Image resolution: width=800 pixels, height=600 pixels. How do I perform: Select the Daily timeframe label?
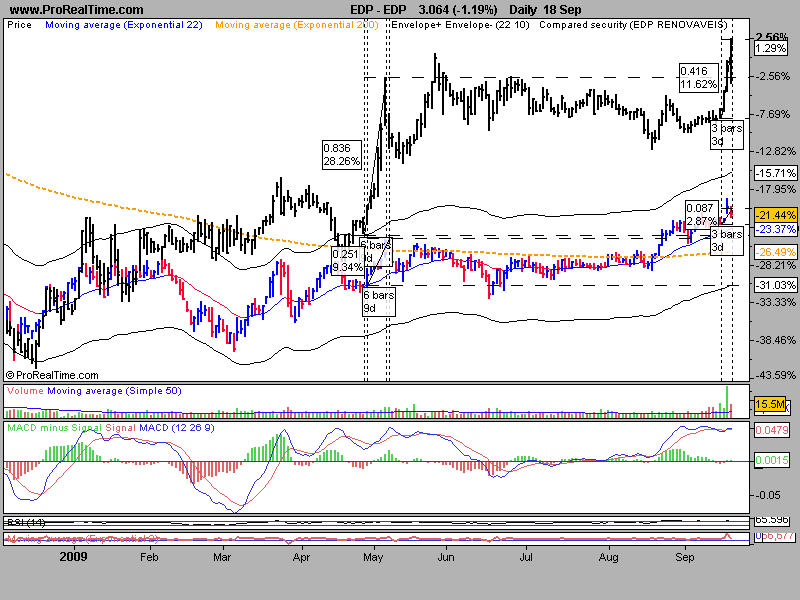click(x=522, y=10)
